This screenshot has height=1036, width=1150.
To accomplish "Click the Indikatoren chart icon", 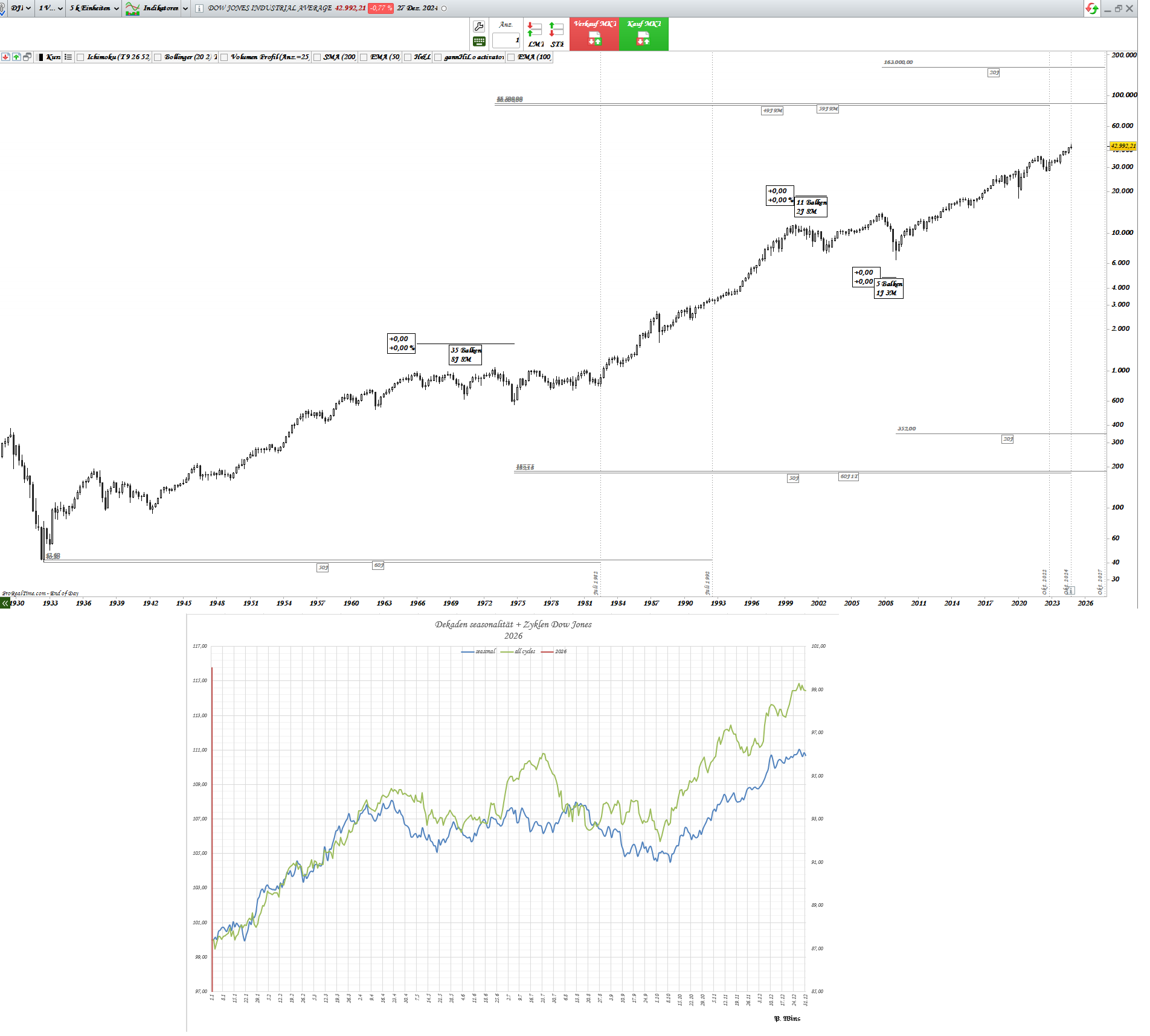I will coord(132,8).
